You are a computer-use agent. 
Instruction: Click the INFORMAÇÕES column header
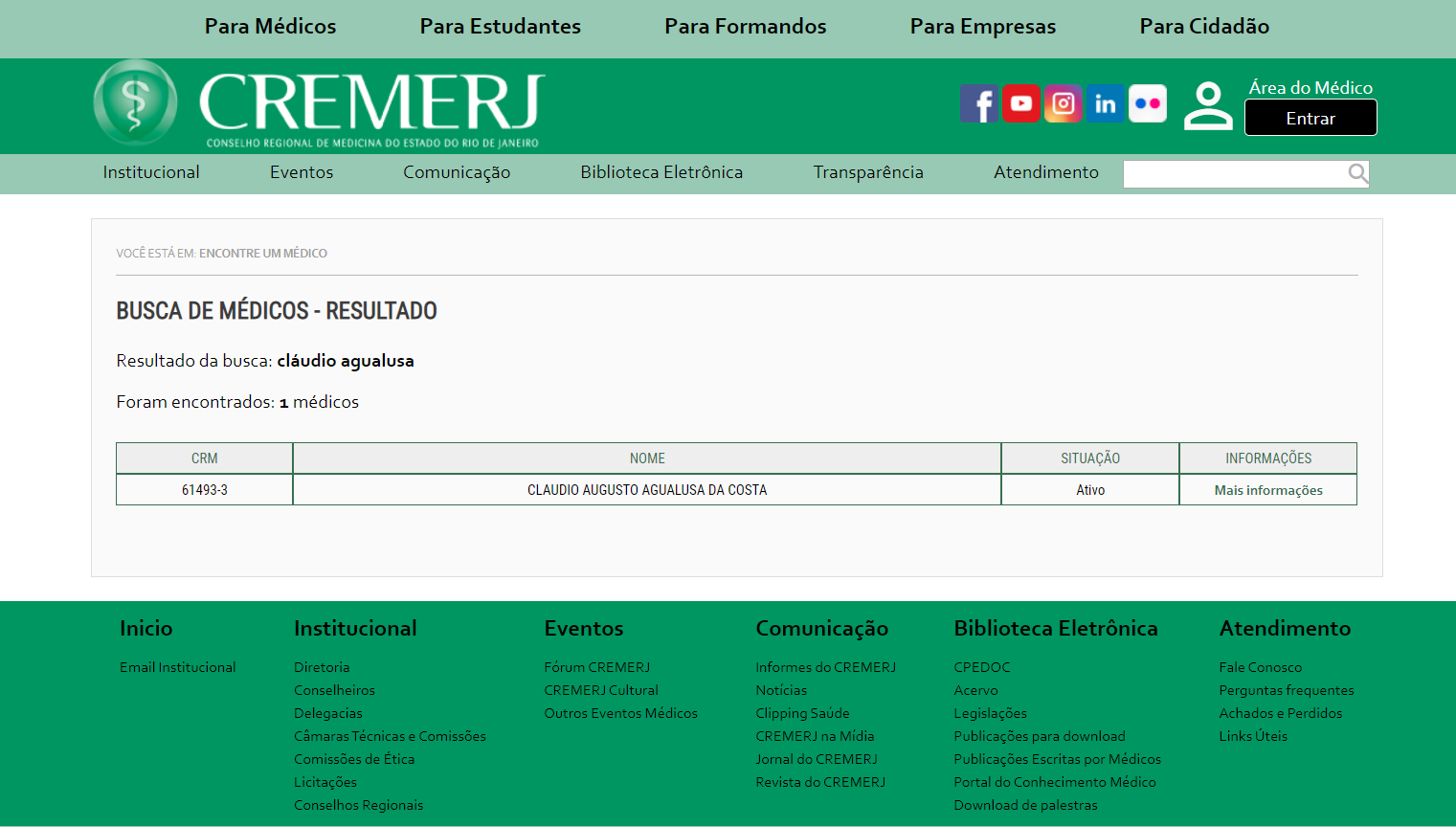(x=1268, y=458)
